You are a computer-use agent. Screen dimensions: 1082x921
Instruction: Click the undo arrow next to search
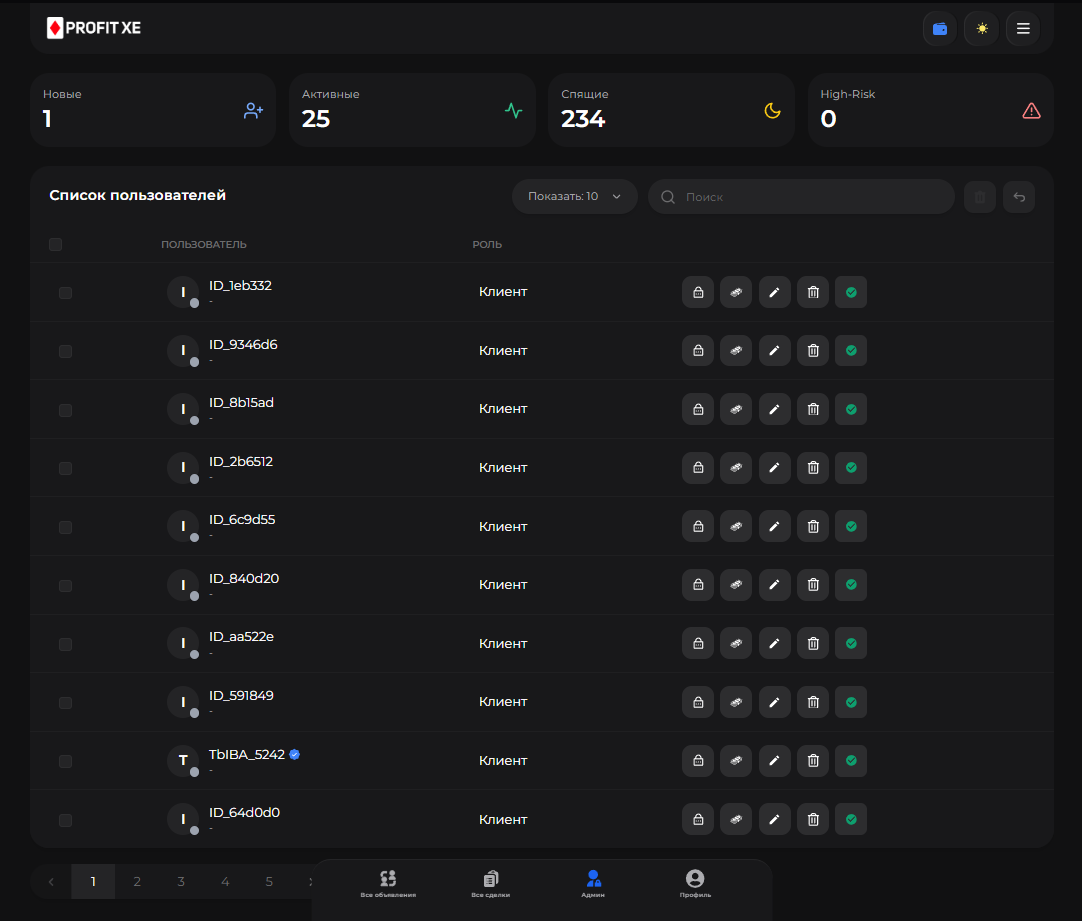(1019, 197)
